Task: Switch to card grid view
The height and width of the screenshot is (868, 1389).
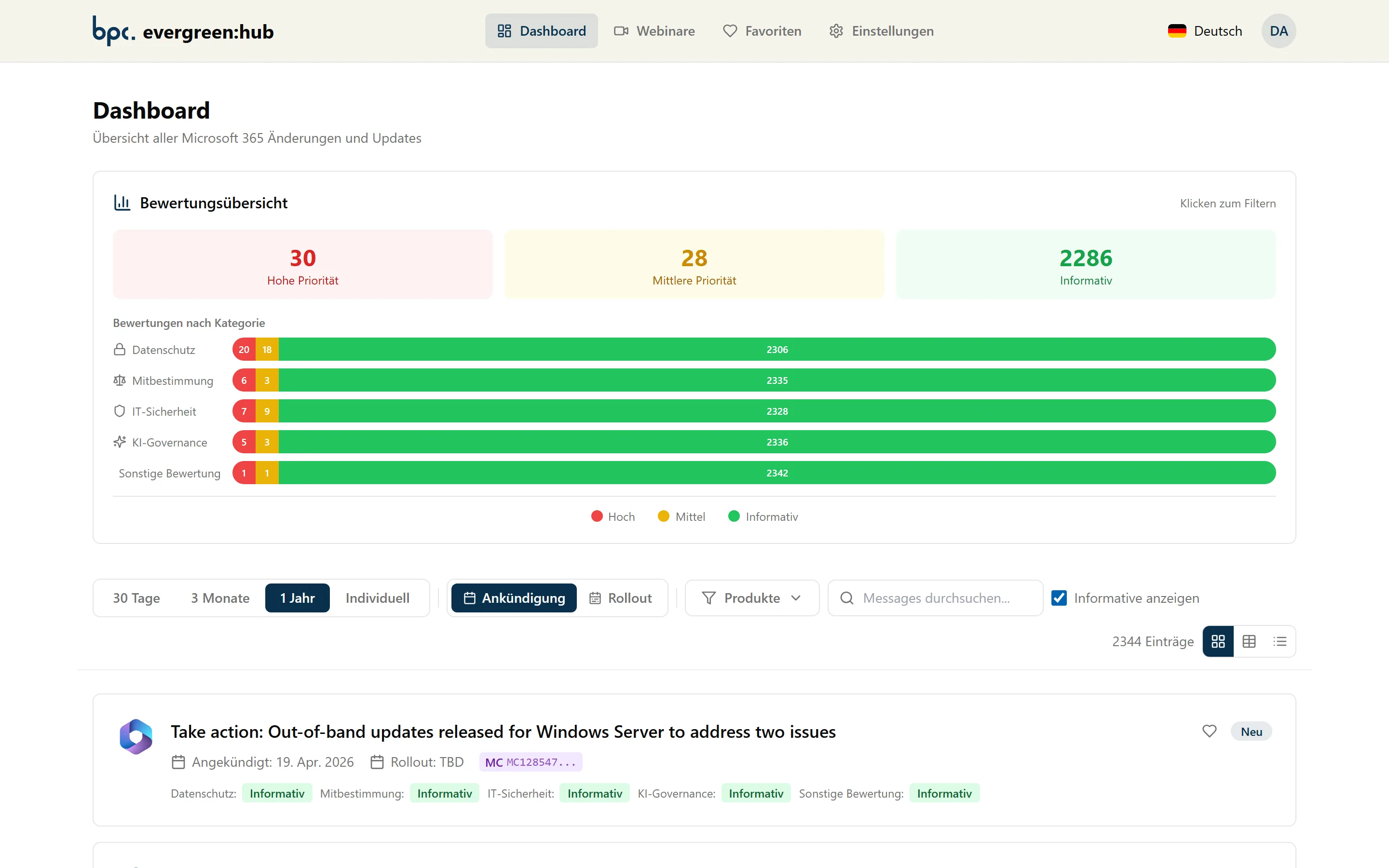Action: point(1218,641)
